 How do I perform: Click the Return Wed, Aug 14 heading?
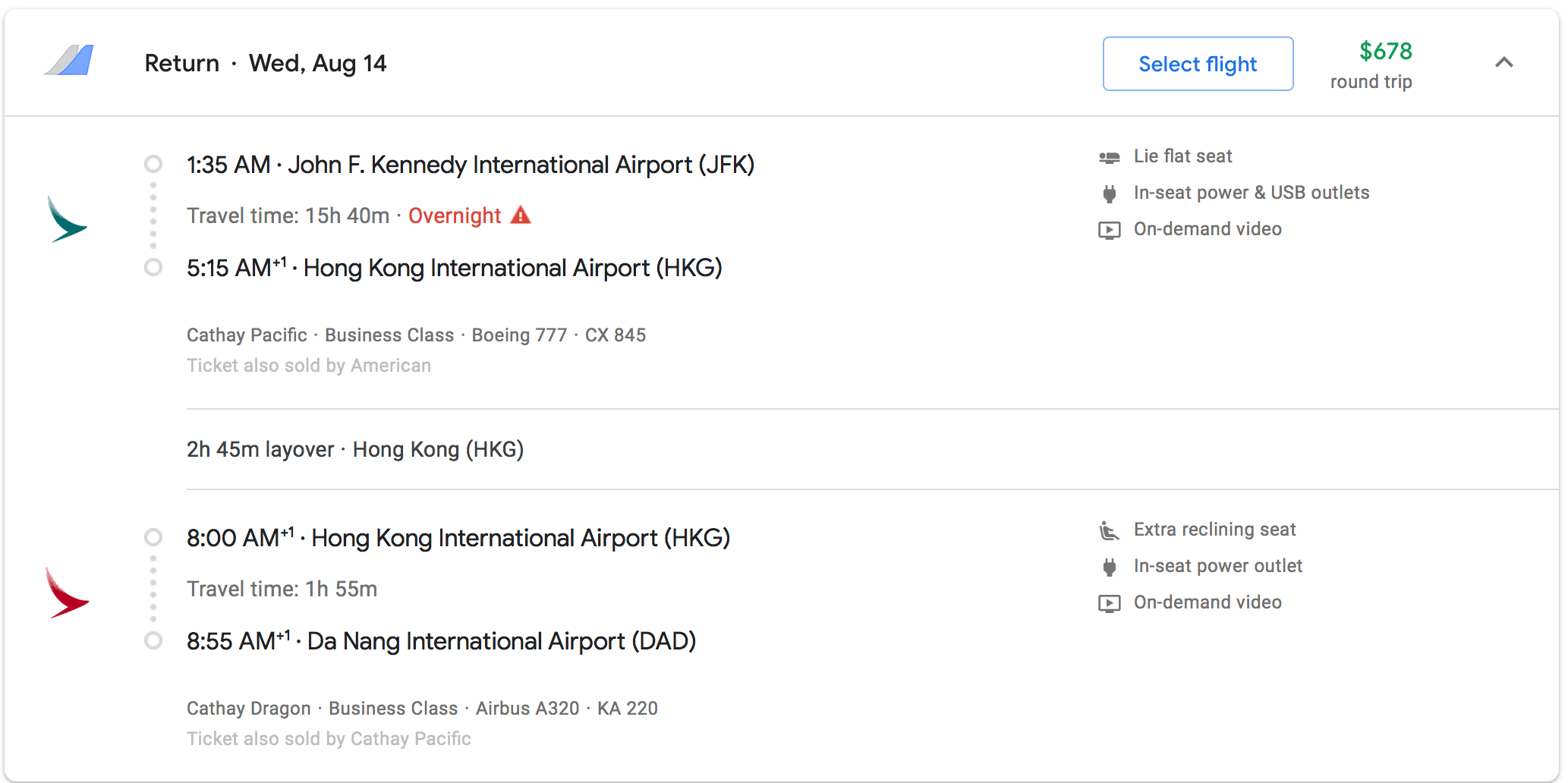(x=265, y=63)
